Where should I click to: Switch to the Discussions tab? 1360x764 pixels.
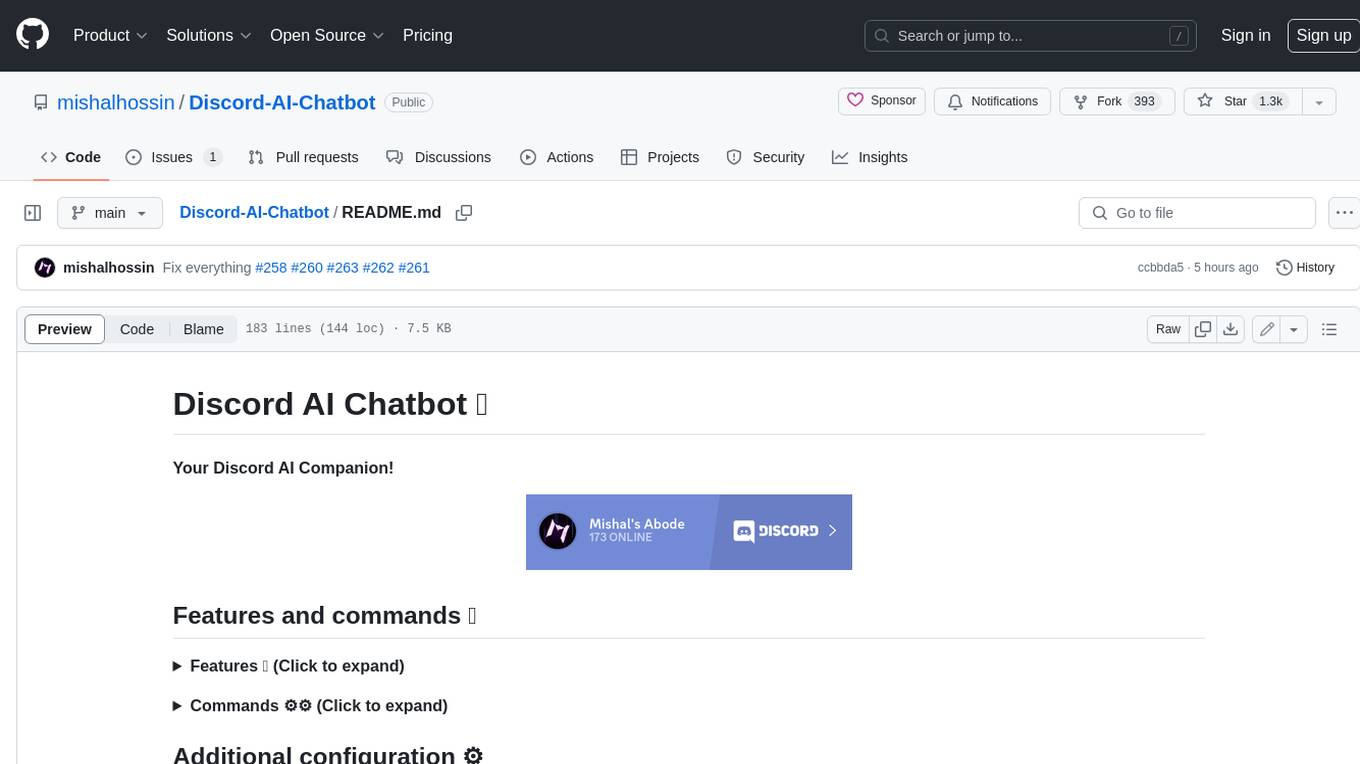click(438, 157)
